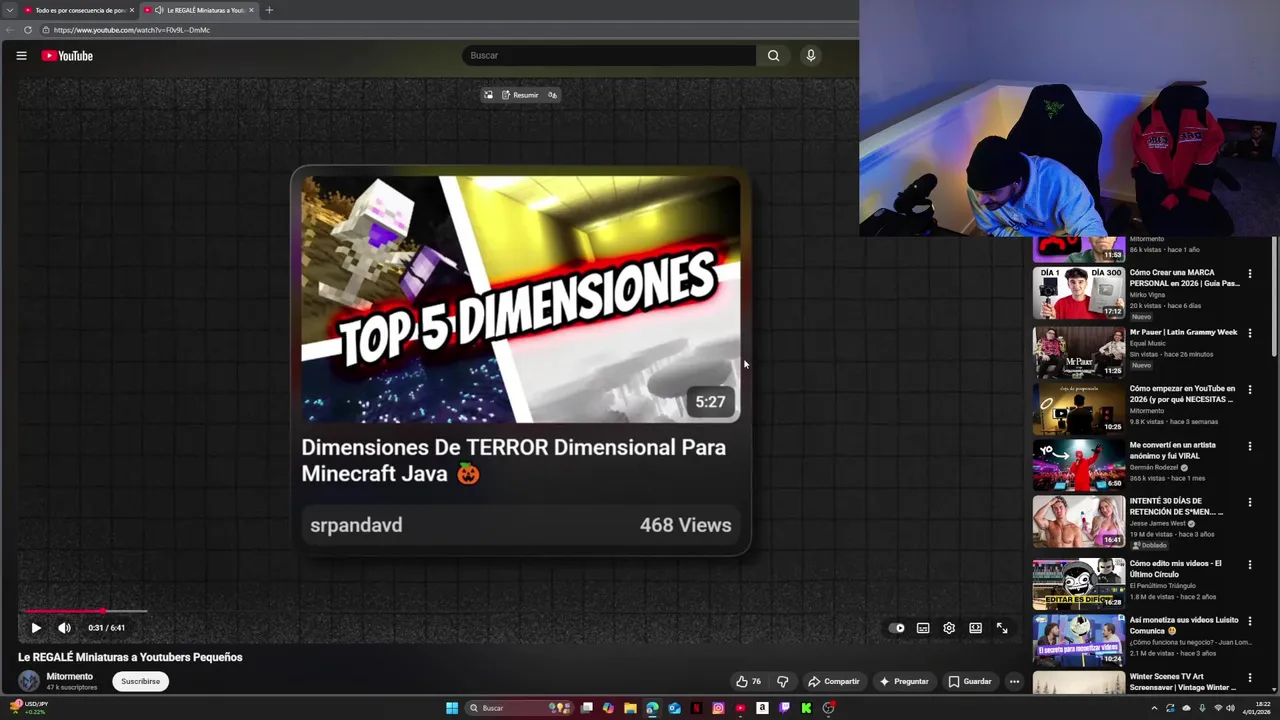This screenshot has width=1280, height=720.
Task: Click the Resumir button above the video
Action: (520, 95)
